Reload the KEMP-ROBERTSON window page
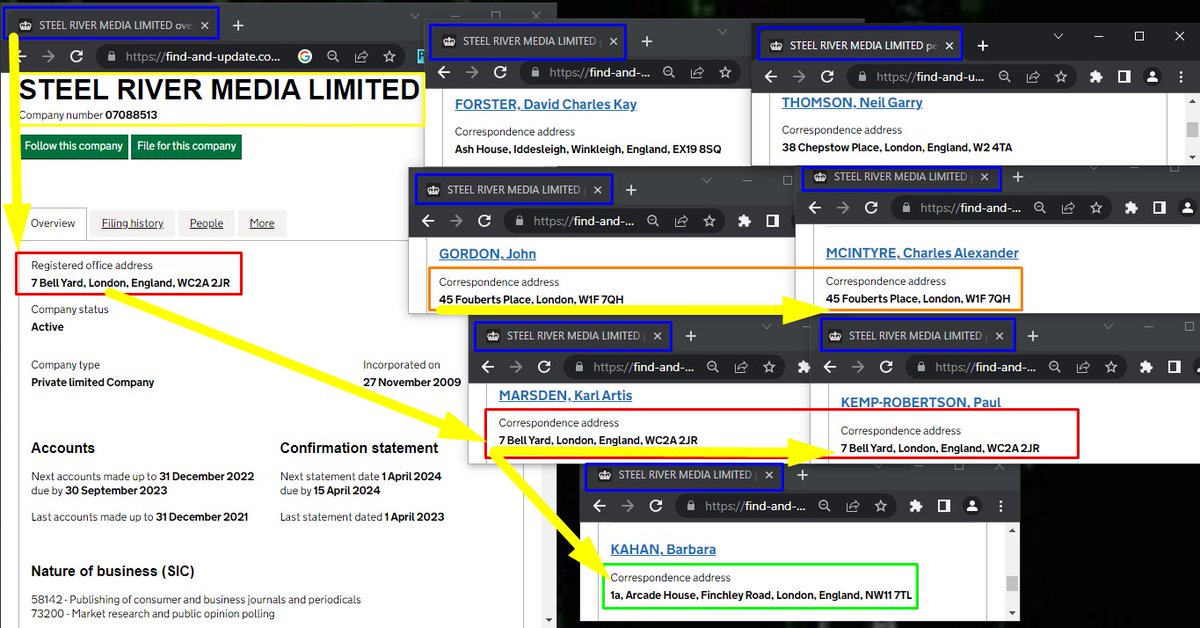This screenshot has width=1200, height=628. pyautogui.click(x=887, y=367)
